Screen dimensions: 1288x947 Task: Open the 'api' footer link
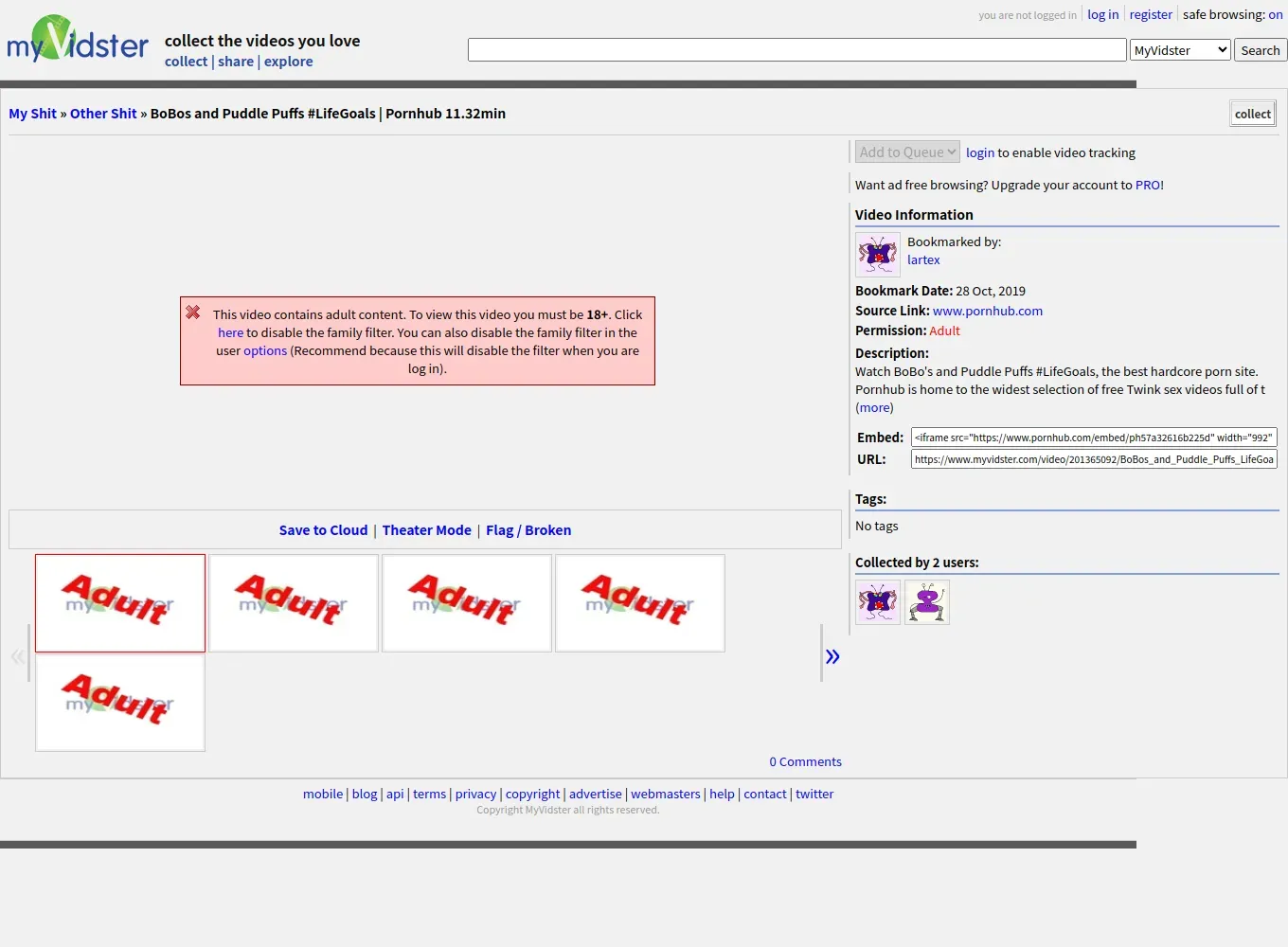tap(395, 795)
